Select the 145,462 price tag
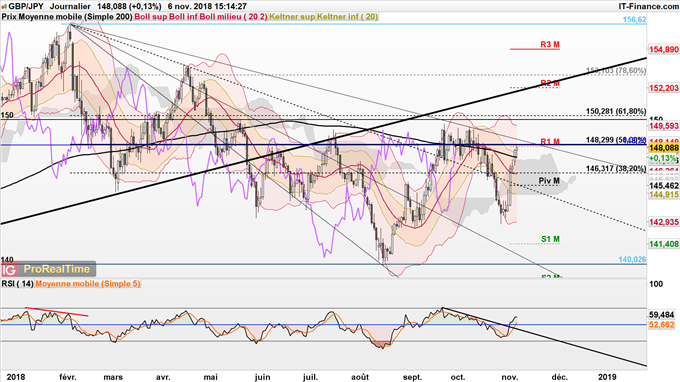Screen dimensions: 680x382 (664, 186)
